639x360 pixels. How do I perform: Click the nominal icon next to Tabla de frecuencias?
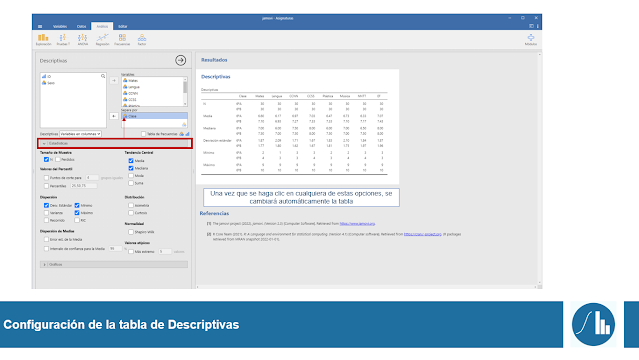click(x=182, y=134)
